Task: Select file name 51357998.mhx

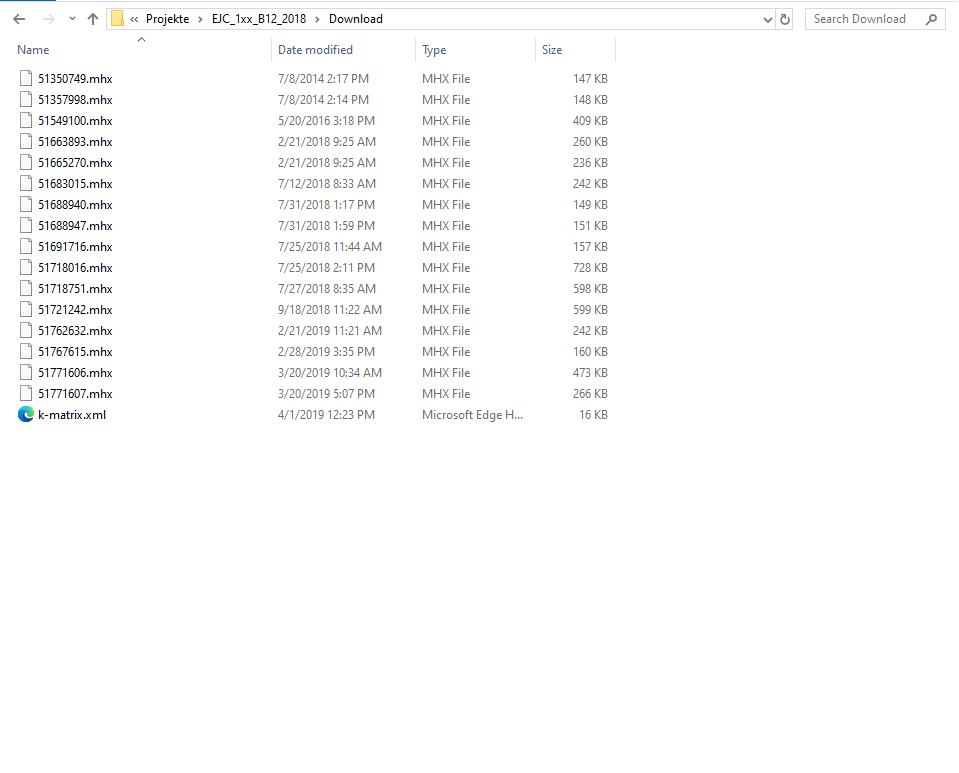Action: (75, 100)
